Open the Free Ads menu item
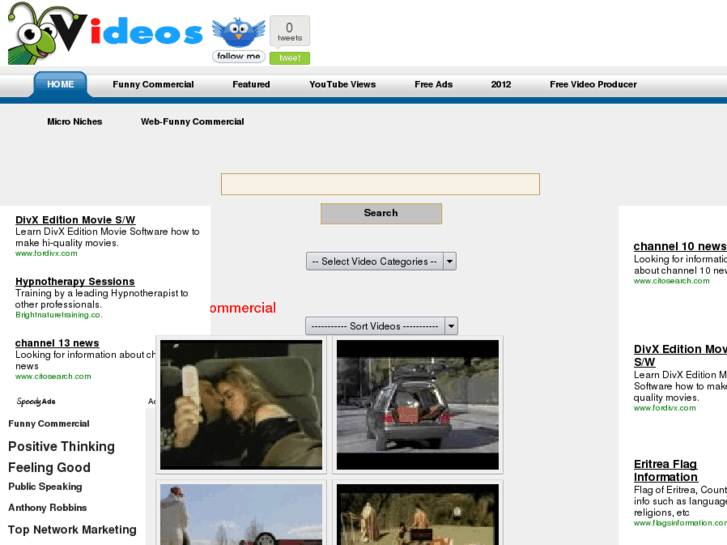The width and height of the screenshot is (727, 545). click(433, 84)
